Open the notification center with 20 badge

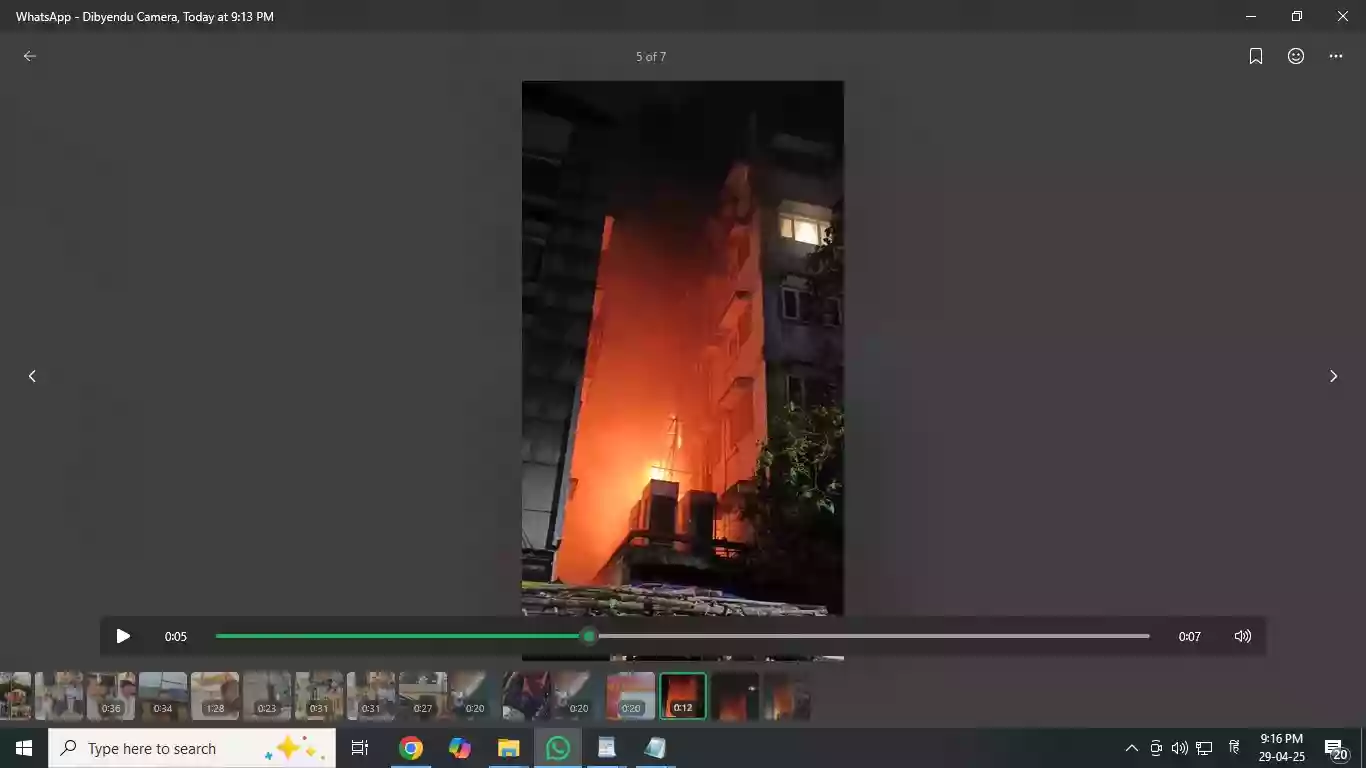pos(1336,749)
